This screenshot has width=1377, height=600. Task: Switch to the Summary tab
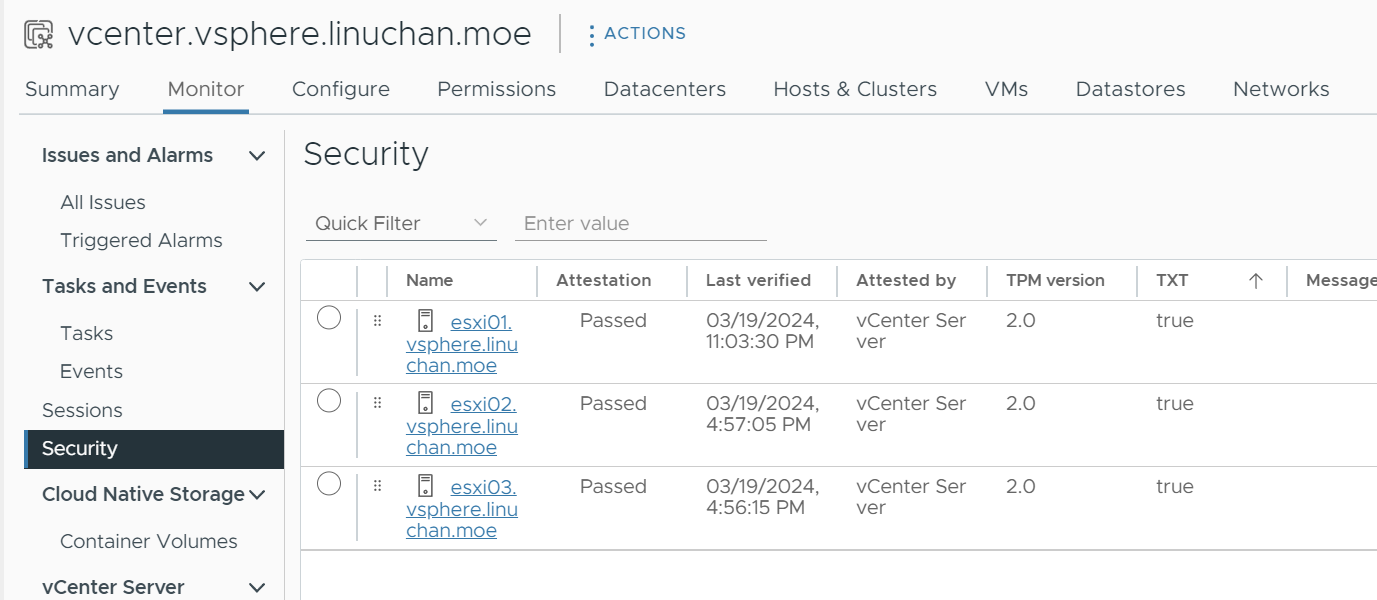pyautogui.click(x=72, y=89)
